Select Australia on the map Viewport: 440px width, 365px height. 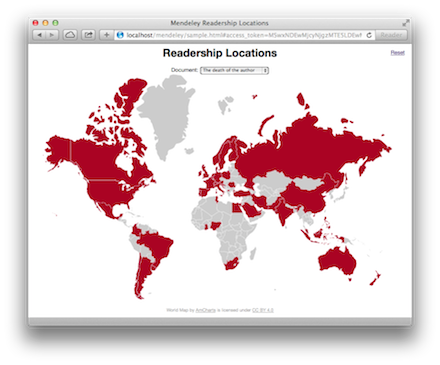click(337, 261)
